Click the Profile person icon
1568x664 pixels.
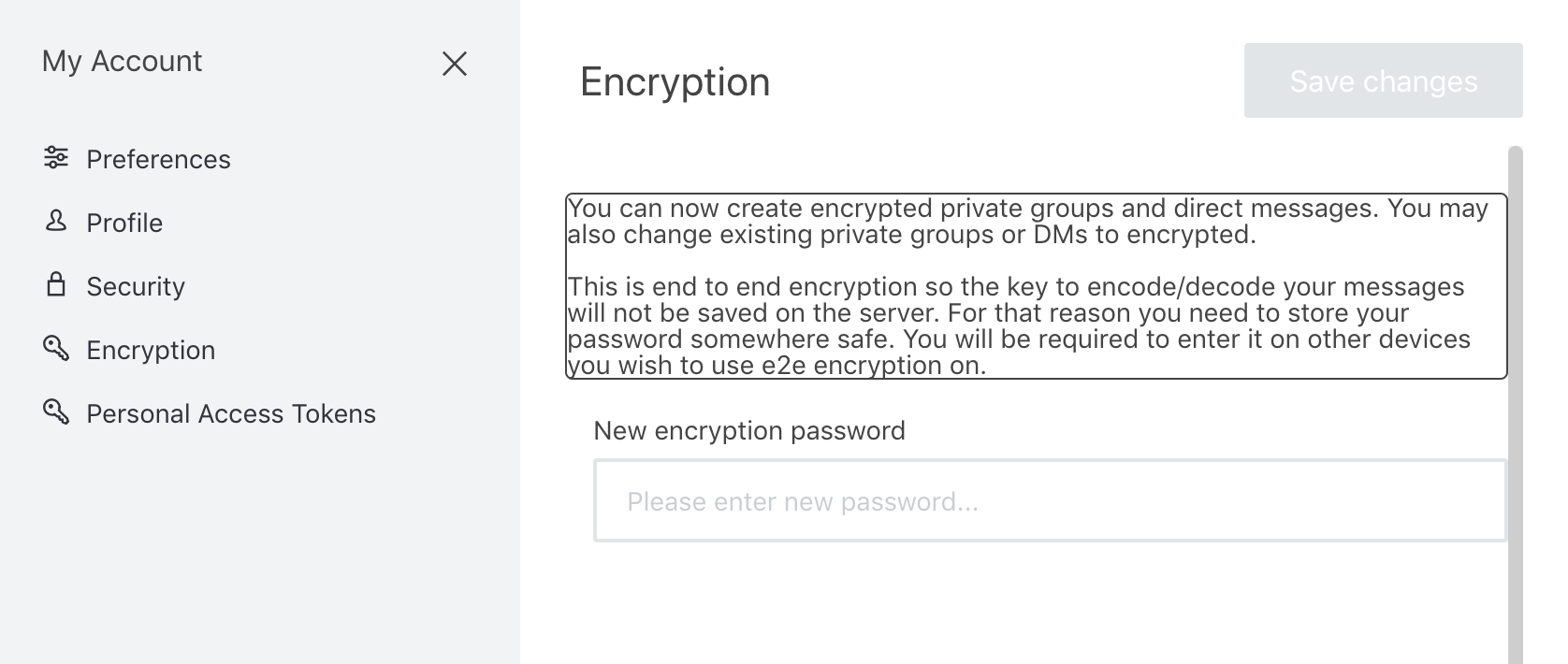[56, 222]
